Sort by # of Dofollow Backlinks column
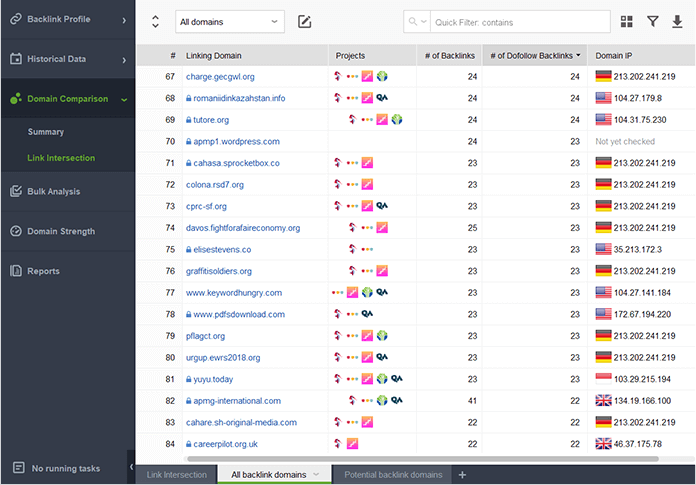696x485 pixels. (x=534, y=55)
